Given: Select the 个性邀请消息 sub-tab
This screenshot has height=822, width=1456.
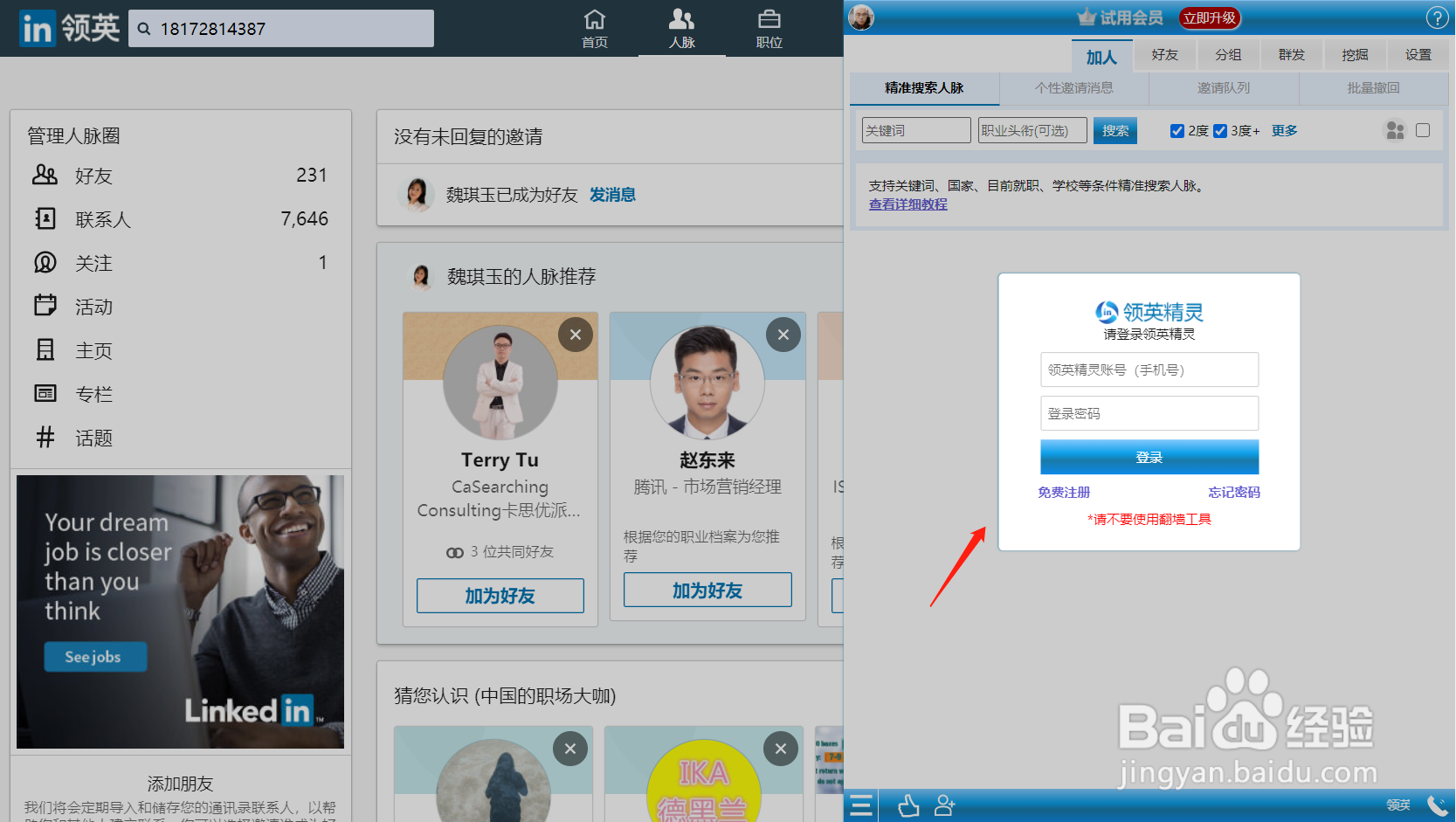Looking at the screenshot, I should pyautogui.click(x=1074, y=88).
